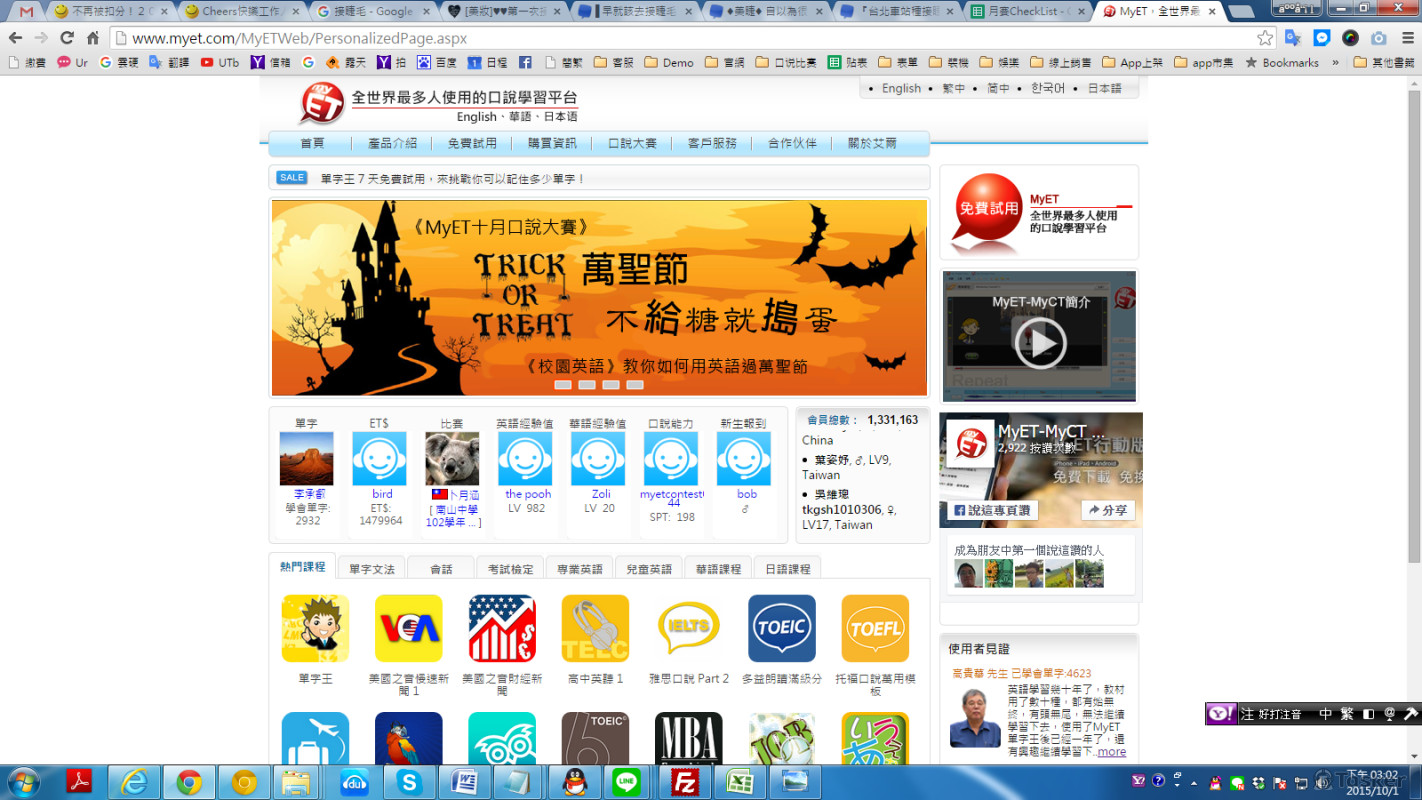Click the browser address bar URL

300,38
